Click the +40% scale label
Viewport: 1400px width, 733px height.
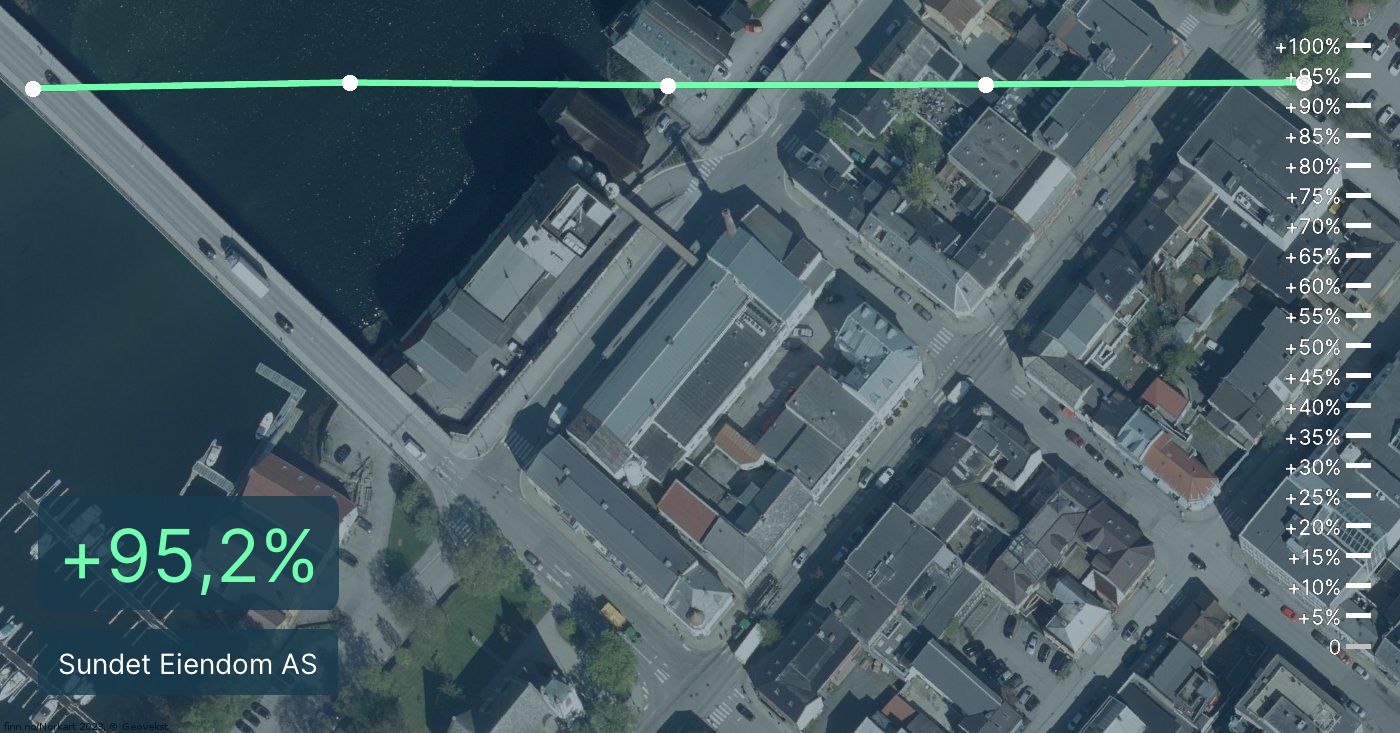1312,407
